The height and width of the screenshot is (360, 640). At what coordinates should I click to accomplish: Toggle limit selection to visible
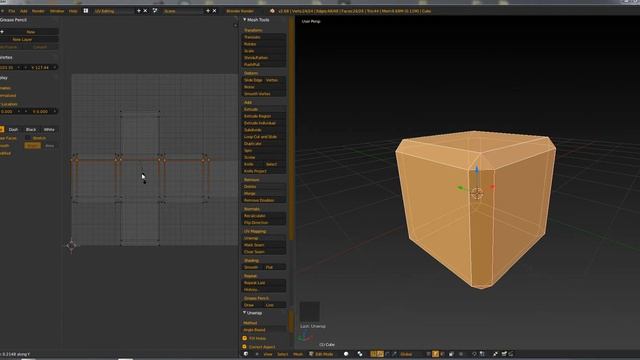pyautogui.click(x=451, y=354)
